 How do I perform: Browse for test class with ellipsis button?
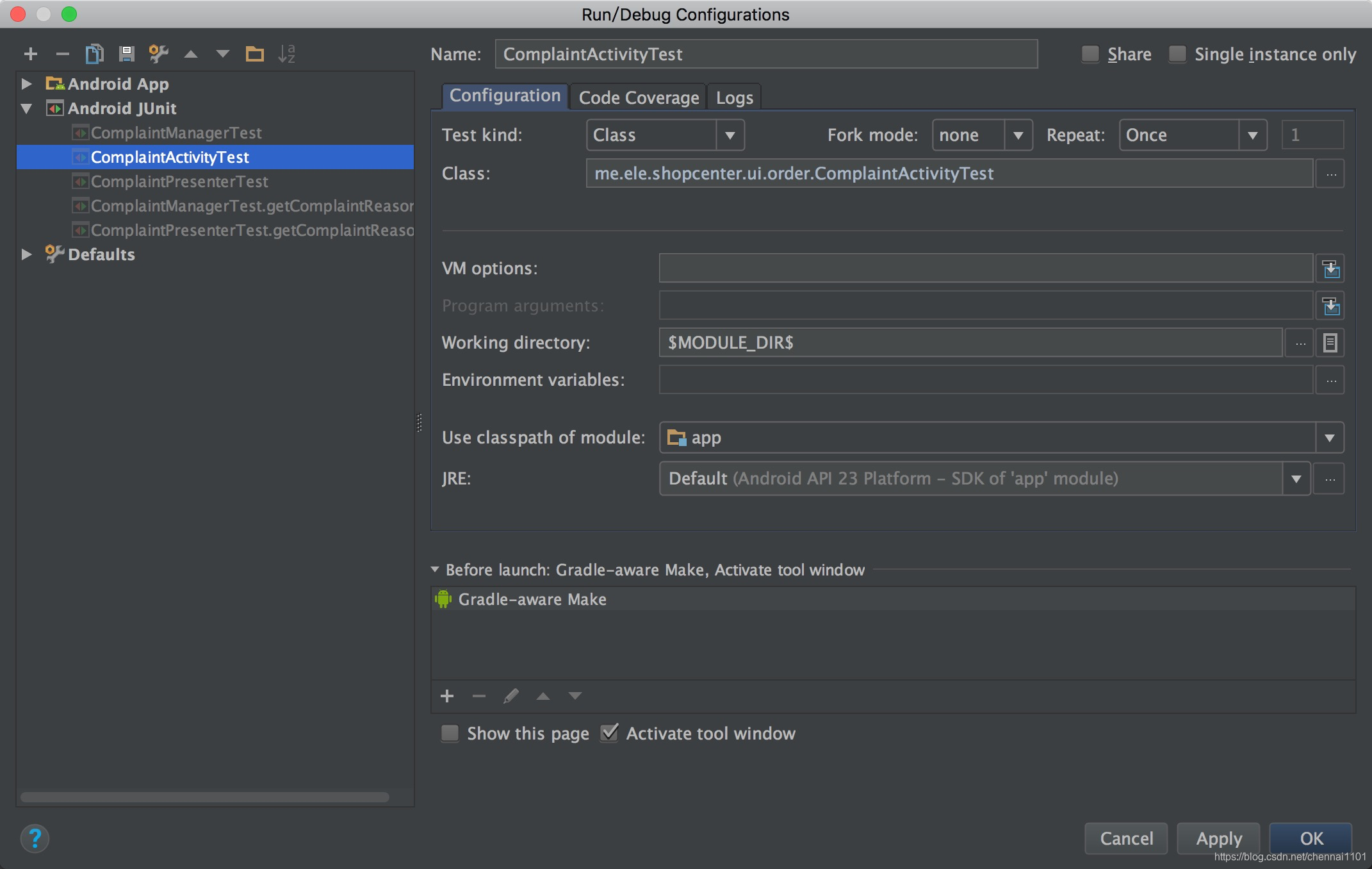pyautogui.click(x=1330, y=174)
